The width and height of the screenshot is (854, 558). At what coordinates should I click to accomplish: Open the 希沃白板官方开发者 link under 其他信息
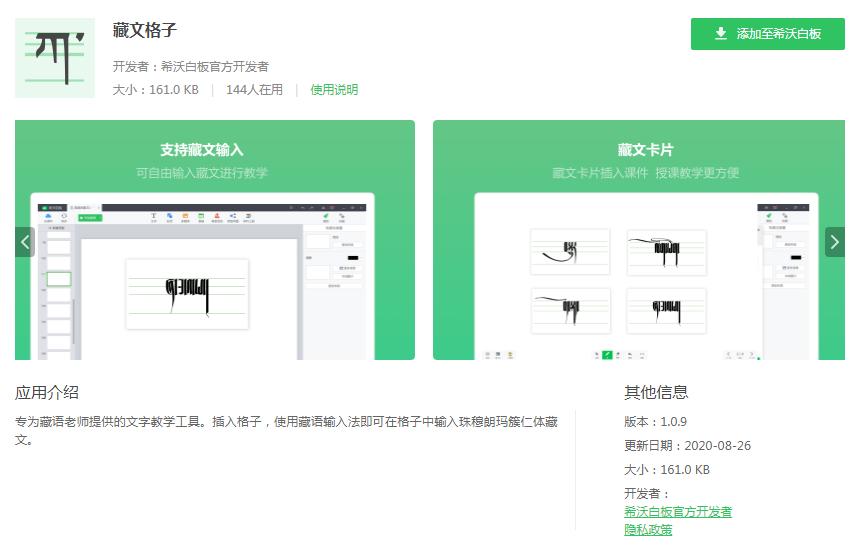pyautogui.click(x=678, y=512)
